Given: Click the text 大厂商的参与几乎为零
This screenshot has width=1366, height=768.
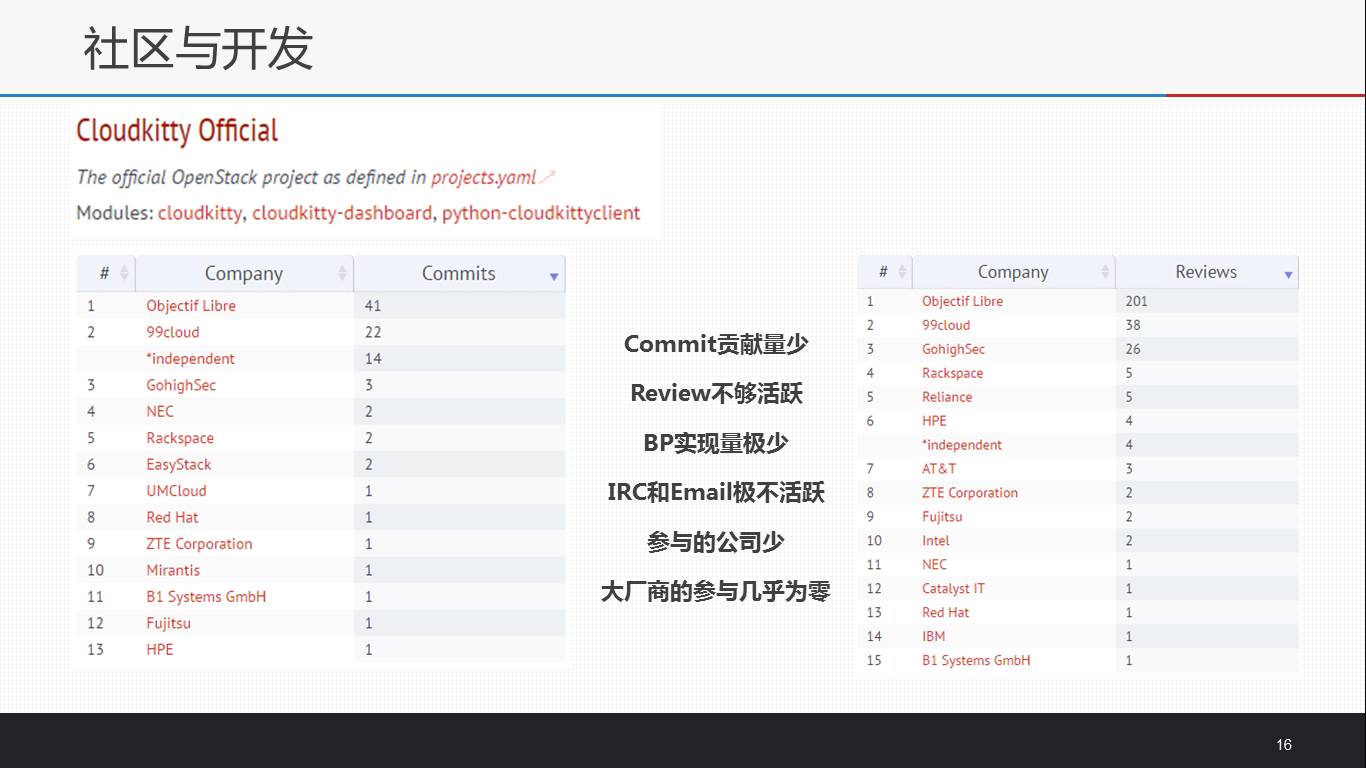Looking at the screenshot, I should click(x=716, y=591).
